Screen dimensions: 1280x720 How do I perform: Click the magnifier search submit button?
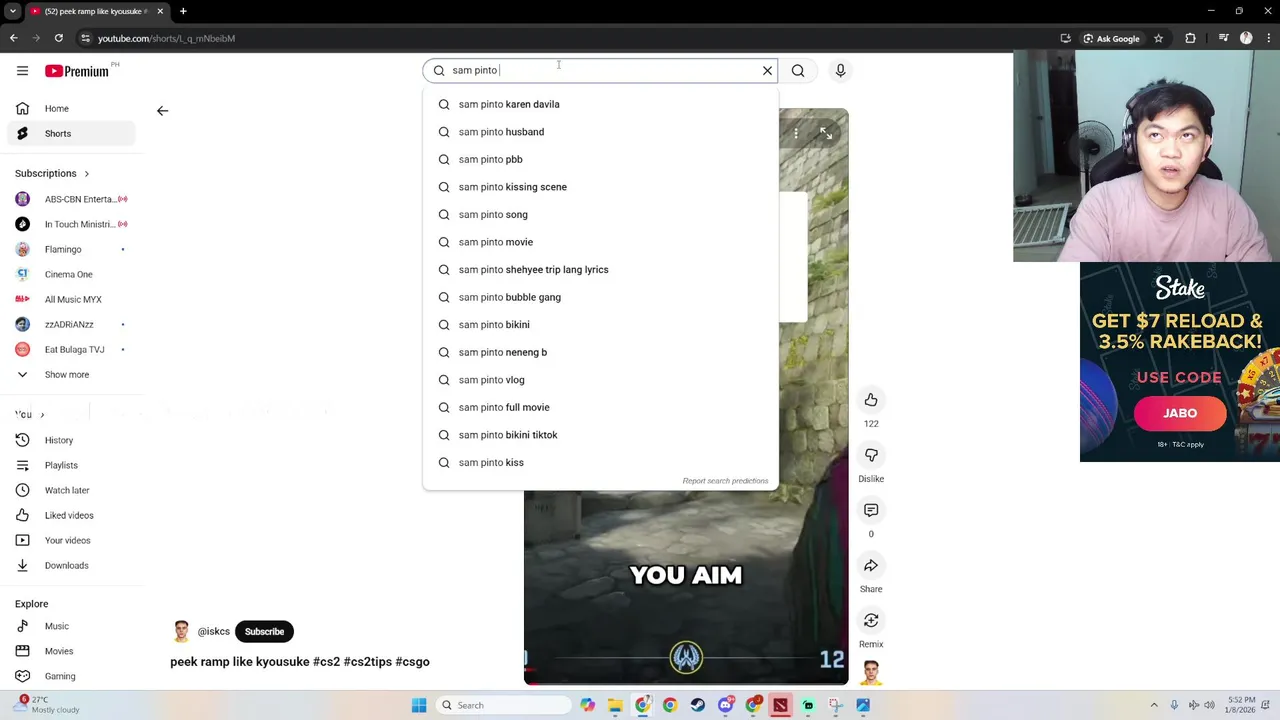(x=798, y=71)
